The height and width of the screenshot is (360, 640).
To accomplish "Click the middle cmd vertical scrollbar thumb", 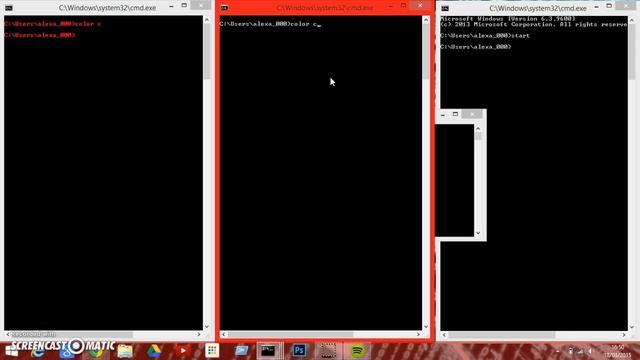I will [426, 51].
